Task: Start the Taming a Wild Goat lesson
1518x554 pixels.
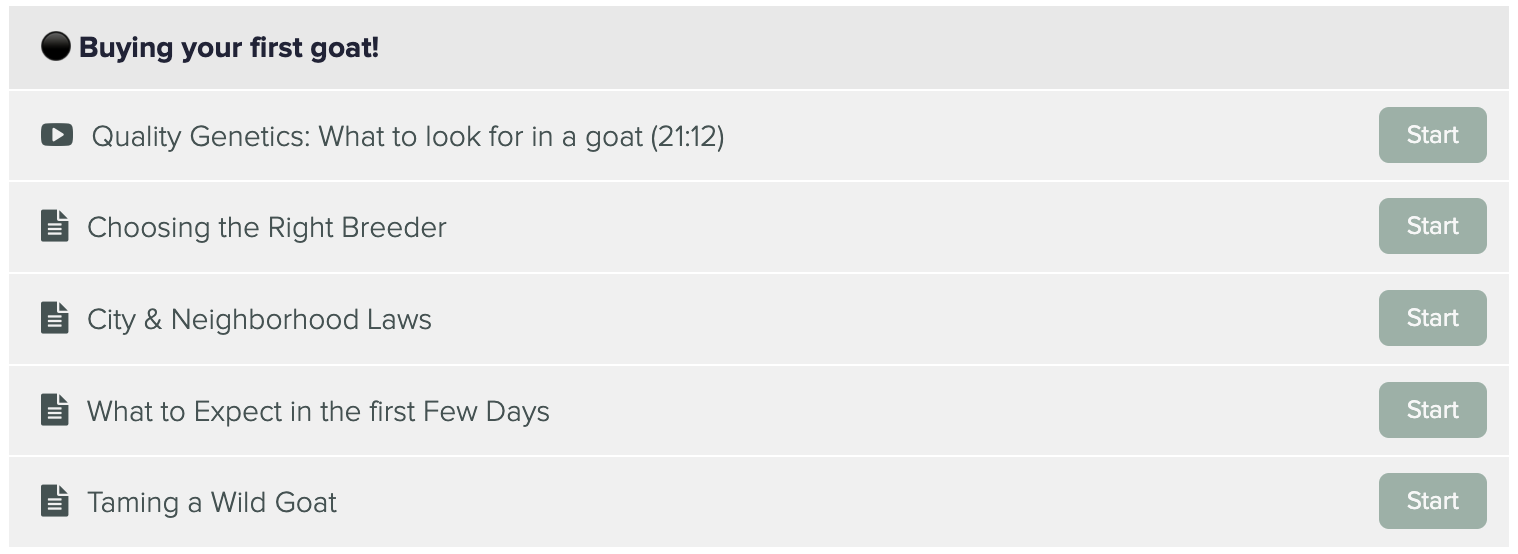Action: click(x=1432, y=501)
